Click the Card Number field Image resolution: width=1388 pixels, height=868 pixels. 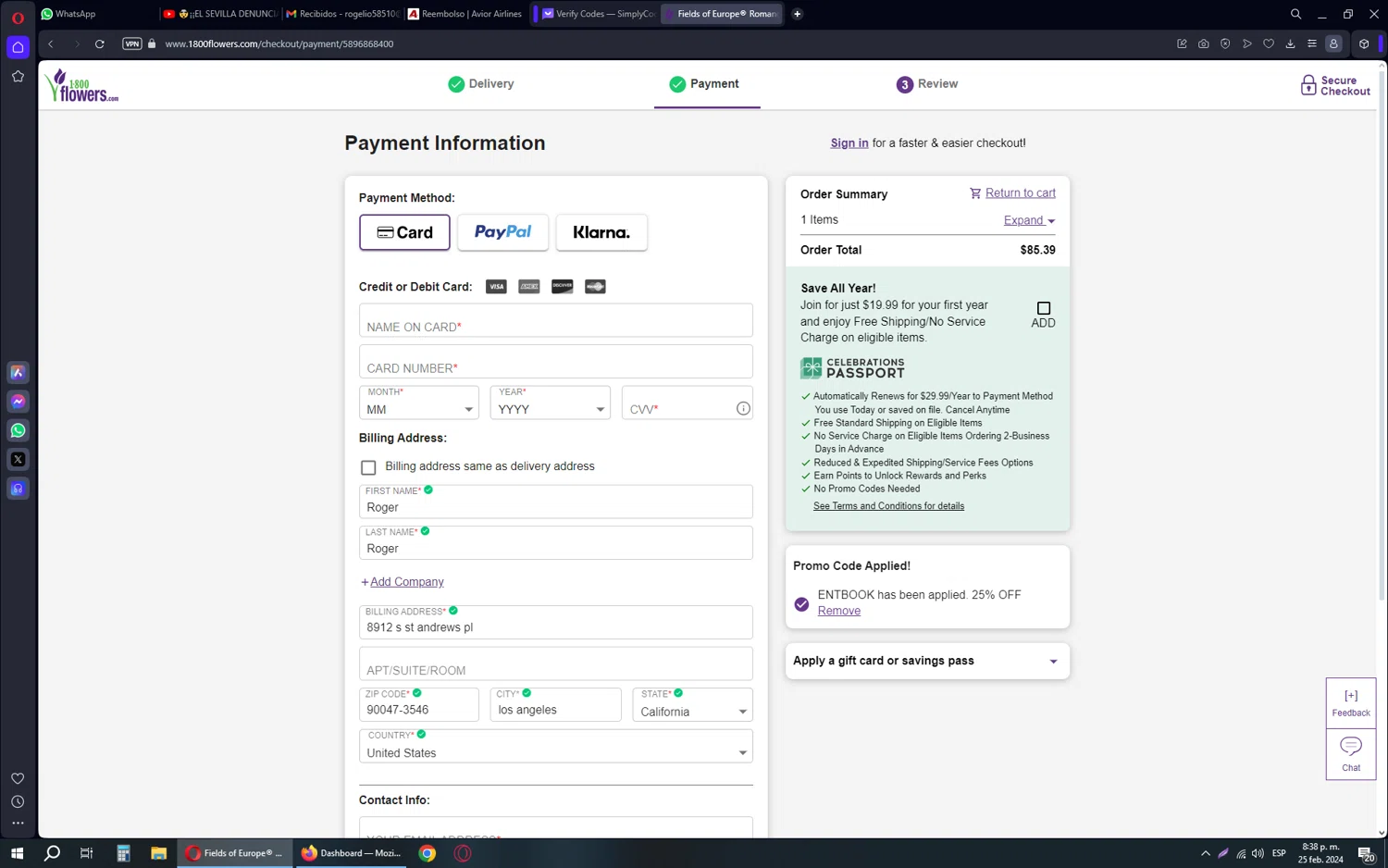pos(556,362)
